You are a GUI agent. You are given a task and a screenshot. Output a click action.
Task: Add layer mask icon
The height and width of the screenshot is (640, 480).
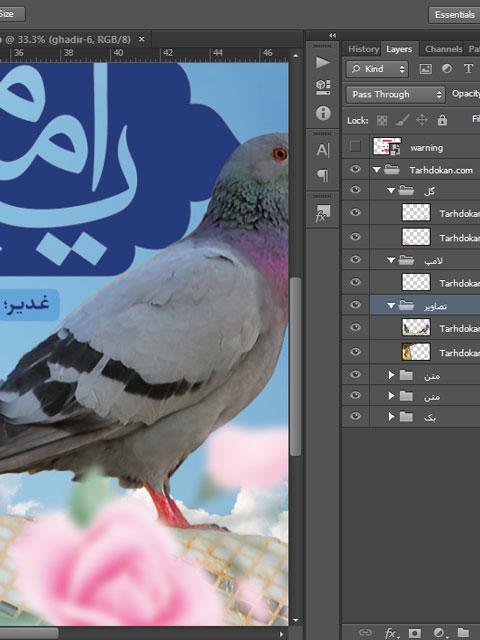pos(414,633)
